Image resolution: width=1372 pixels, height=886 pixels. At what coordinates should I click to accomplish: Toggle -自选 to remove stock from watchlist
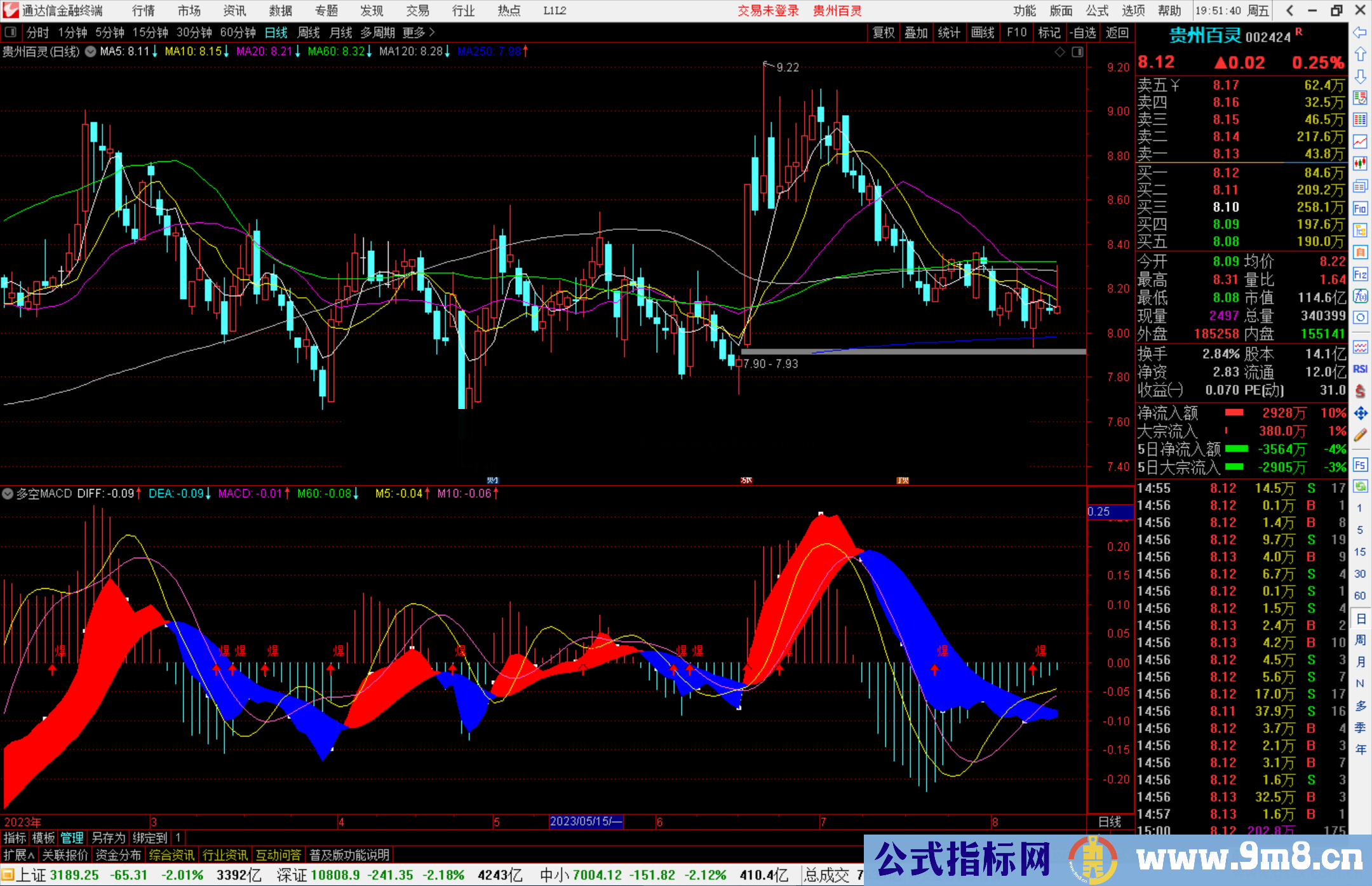[x=1083, y=32]
